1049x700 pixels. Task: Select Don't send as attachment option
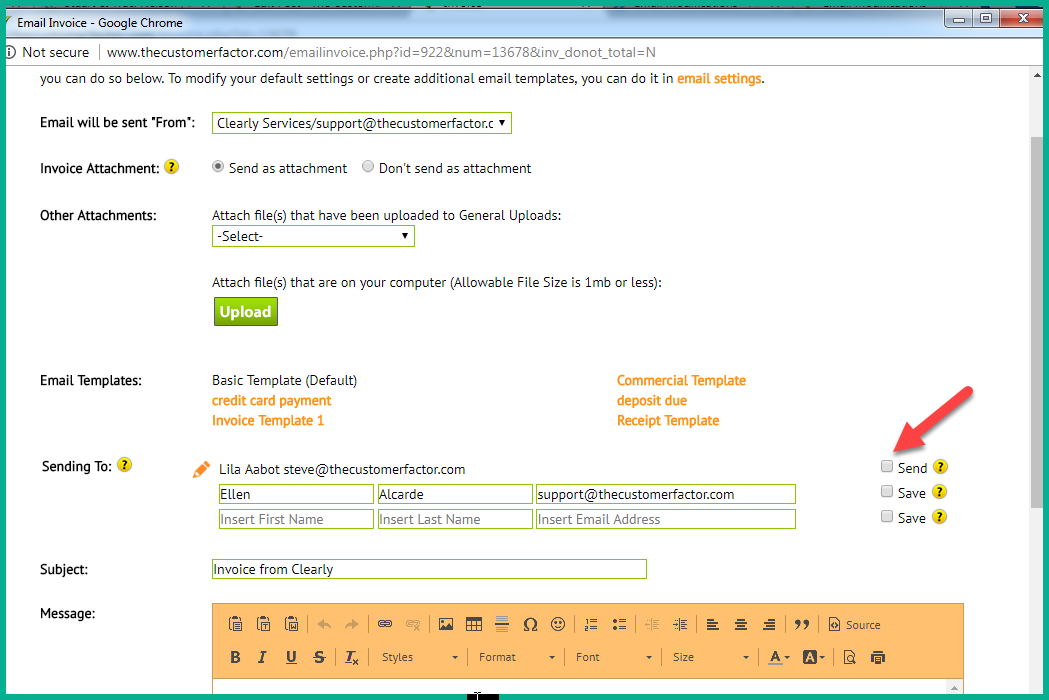[367, 167]
